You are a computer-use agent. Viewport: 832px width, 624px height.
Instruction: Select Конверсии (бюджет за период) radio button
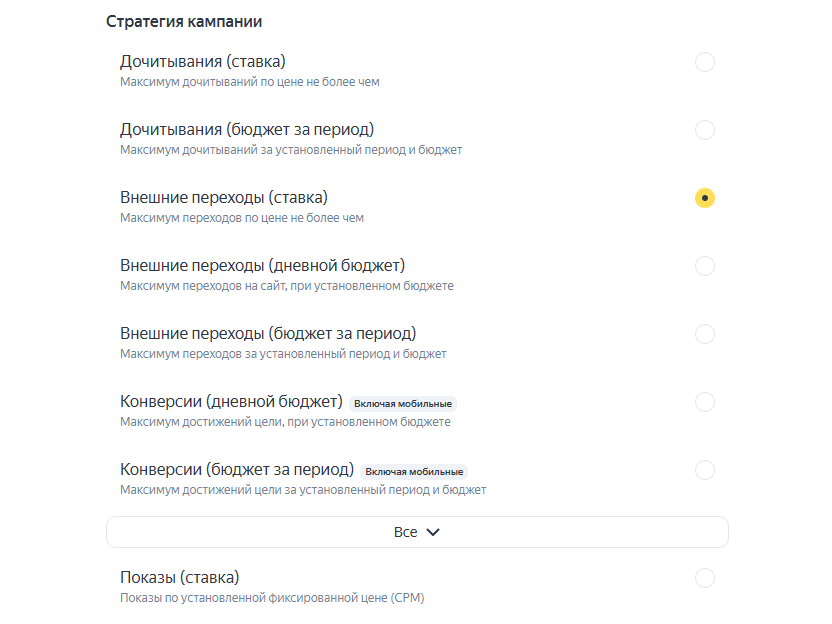(705, 470)
